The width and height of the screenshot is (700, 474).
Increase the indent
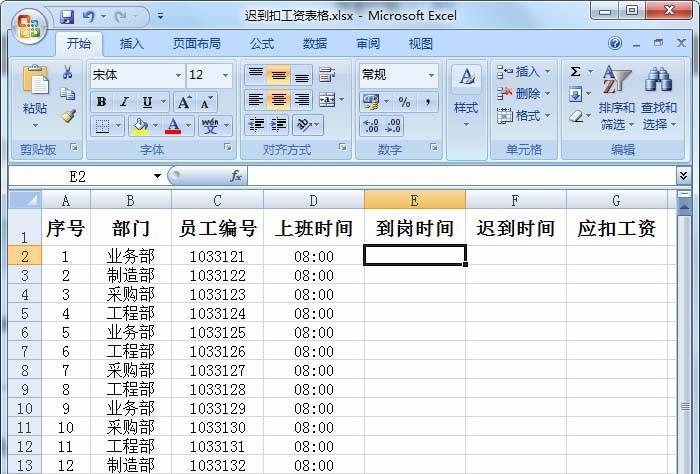click(279, 125)
